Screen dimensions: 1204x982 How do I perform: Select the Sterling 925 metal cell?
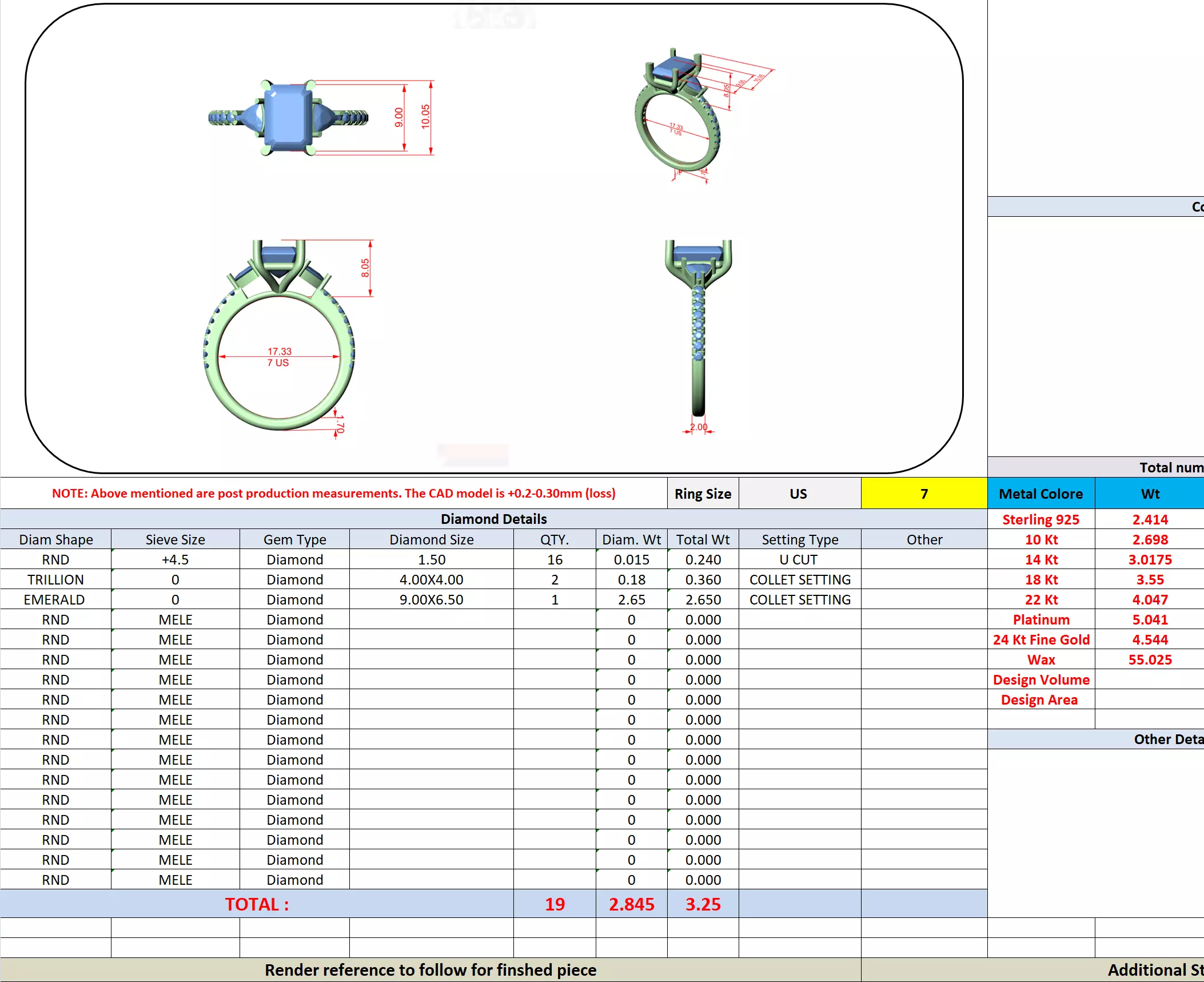pos(1040,519)
